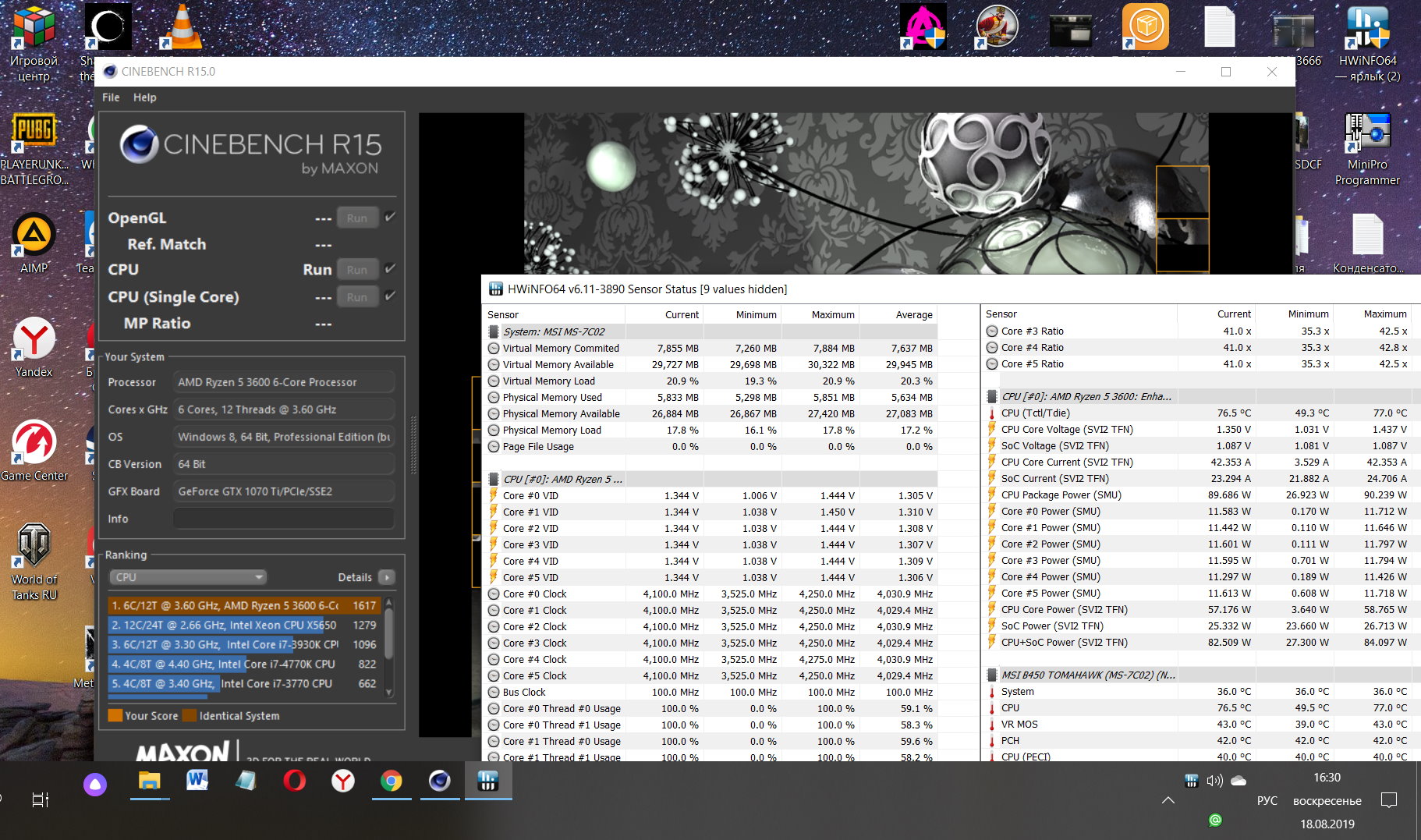Toggle the OpenGL test checkmark
Viewport: 1421px width, 840px height.
point(390,217)
